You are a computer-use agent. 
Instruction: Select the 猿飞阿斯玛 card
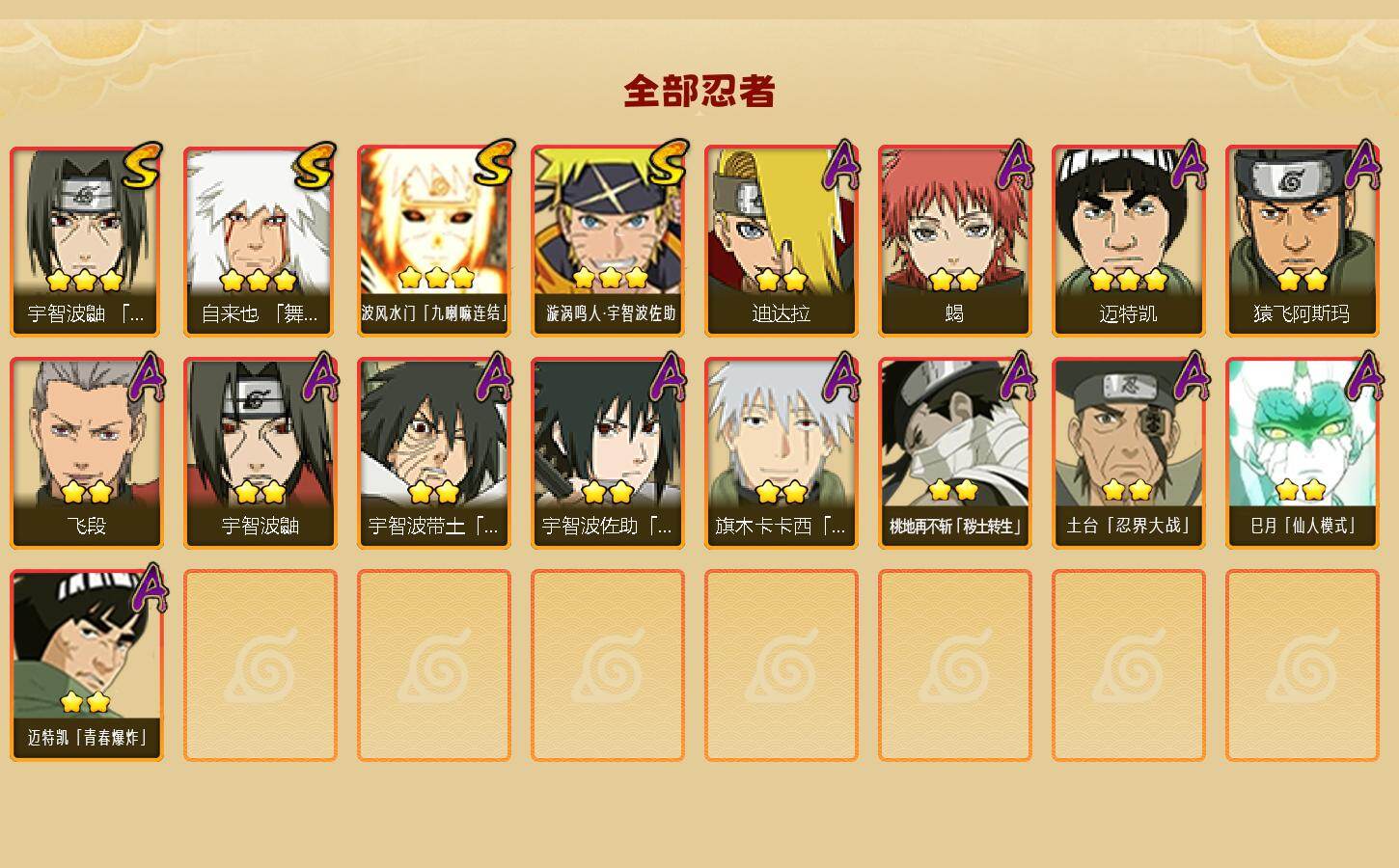1303,241
